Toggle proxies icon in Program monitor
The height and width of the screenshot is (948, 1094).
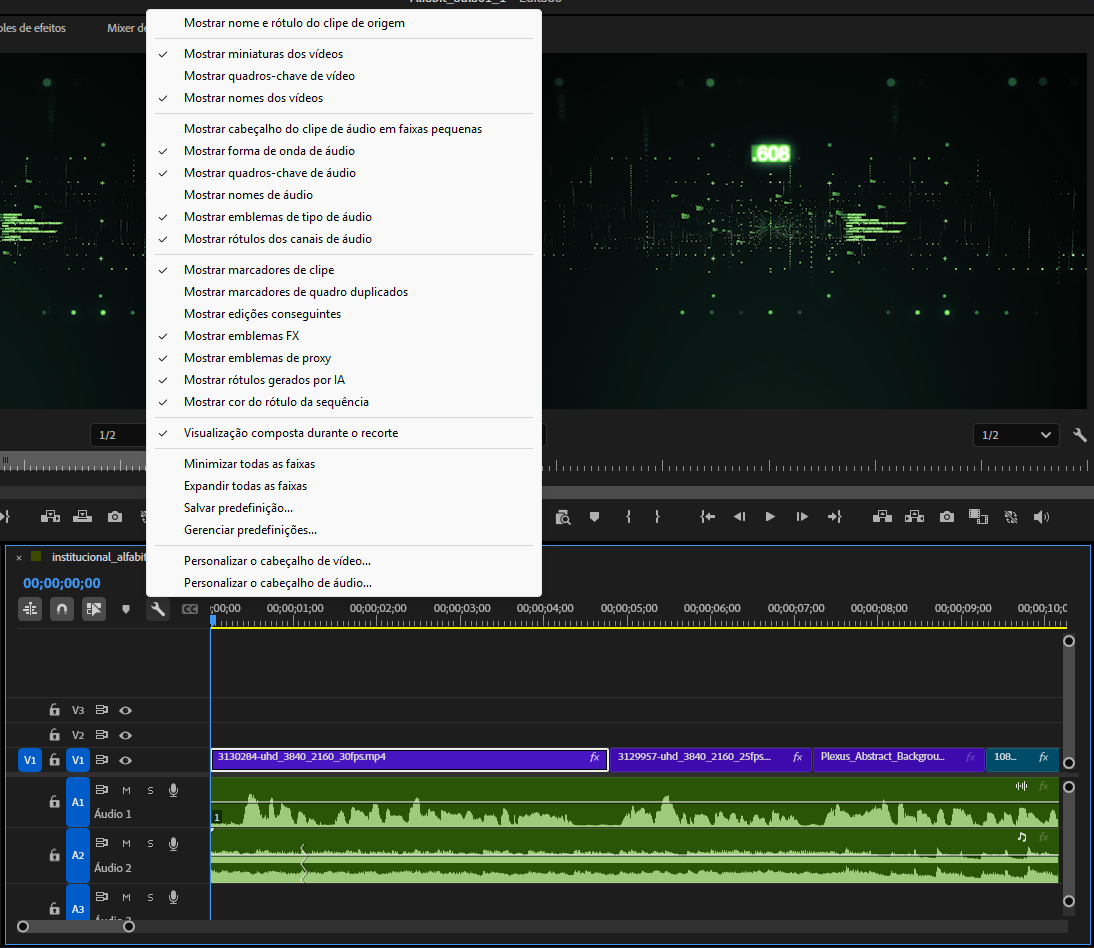point(1011,517)
